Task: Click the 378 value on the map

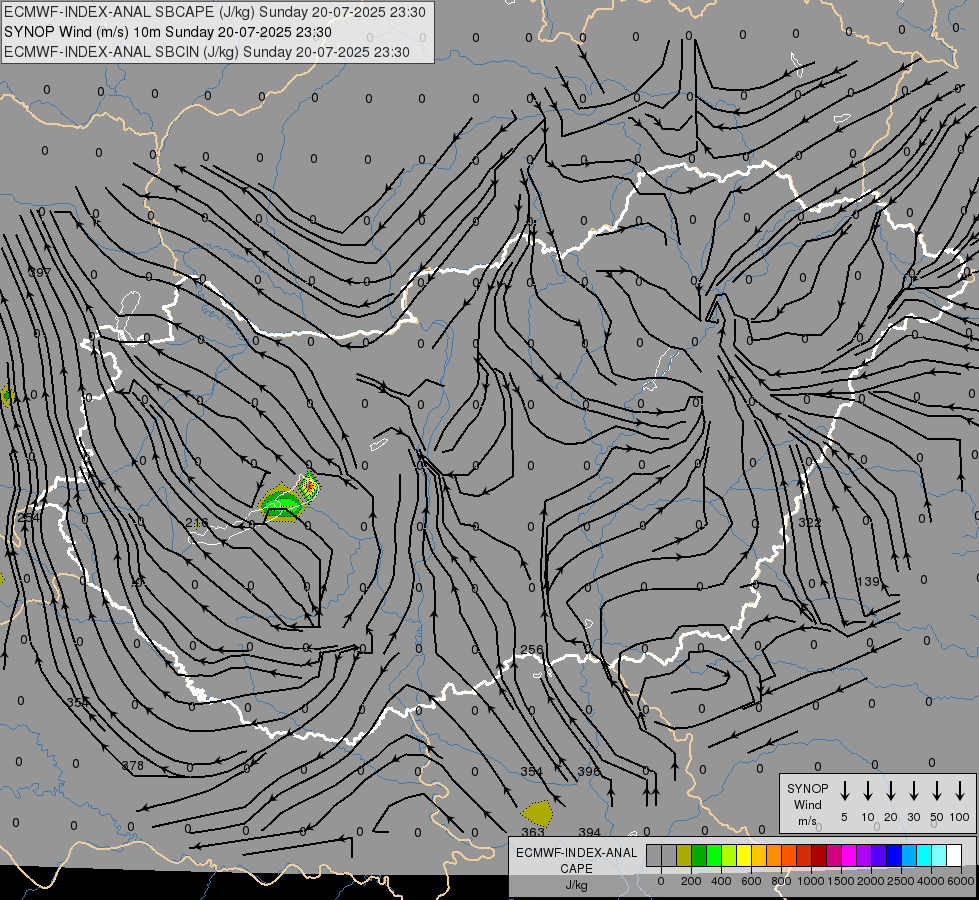Action: [x=132, y=765]
